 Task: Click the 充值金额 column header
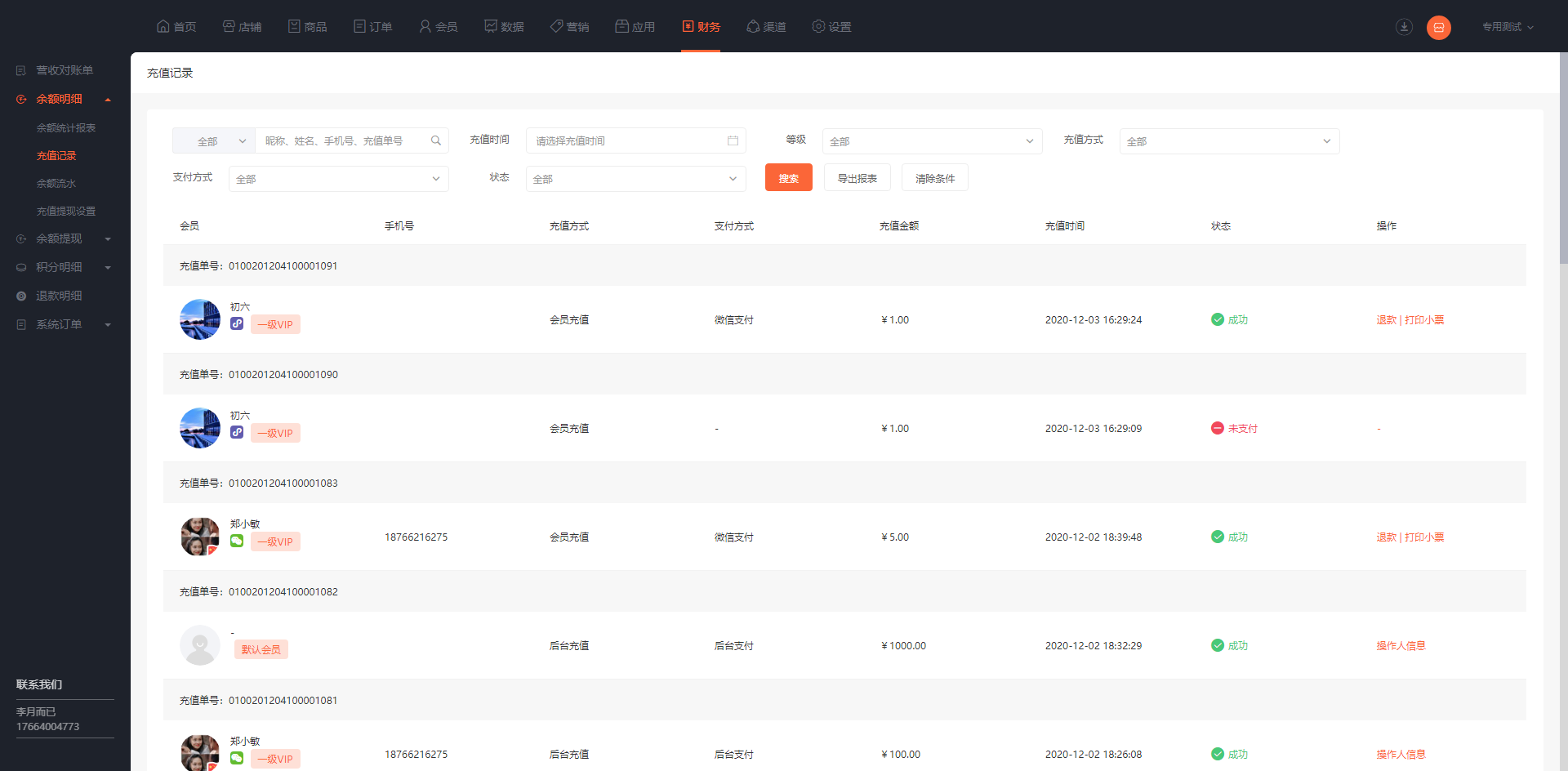pyautogui.click(x=899, y=226)
